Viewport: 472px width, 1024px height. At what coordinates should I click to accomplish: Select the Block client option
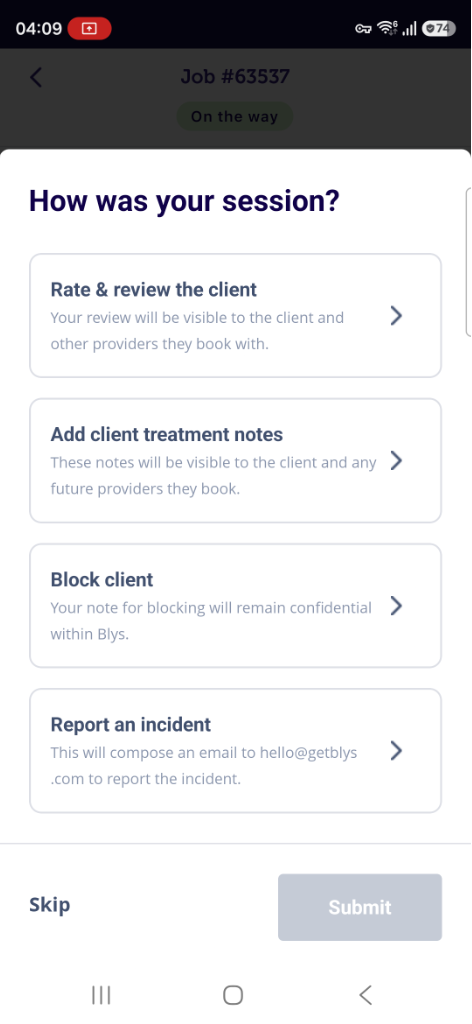(236, 605)
